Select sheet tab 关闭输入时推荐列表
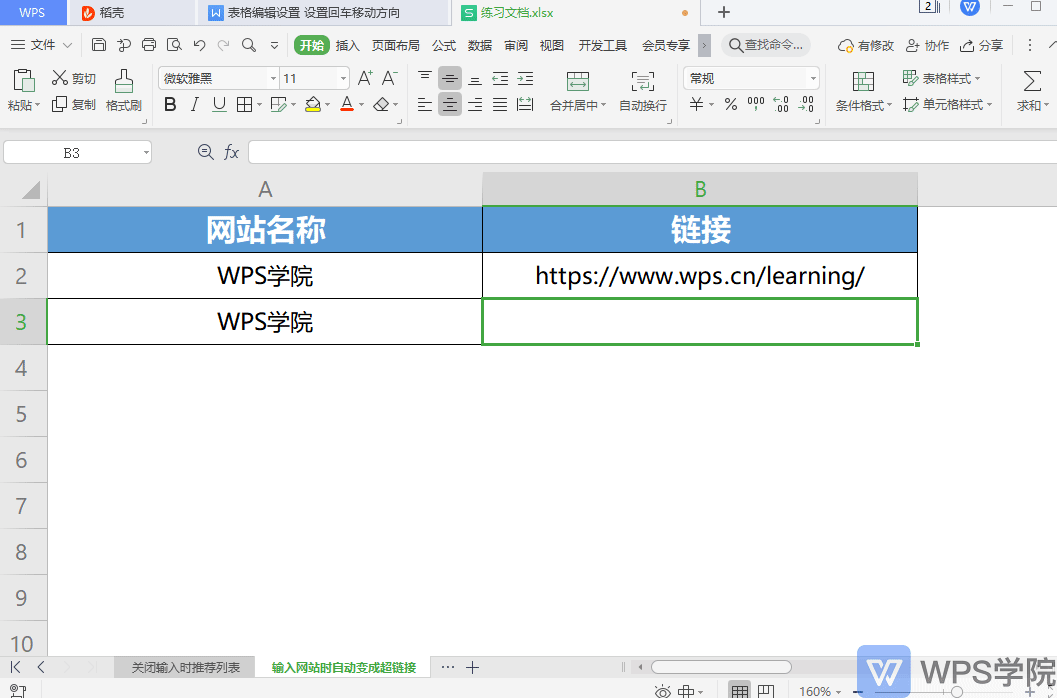This screenshot has height=698, width=1057. (x=185, y=668)
